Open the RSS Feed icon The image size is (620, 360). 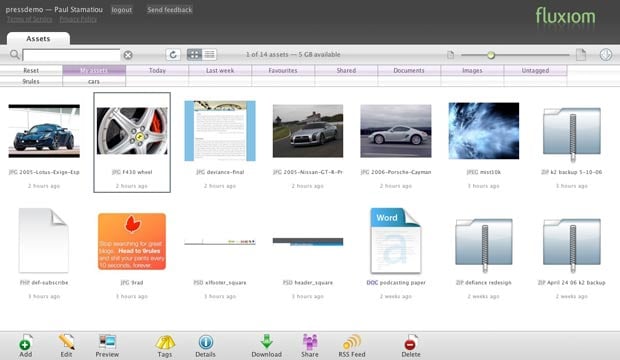[352, 342]
